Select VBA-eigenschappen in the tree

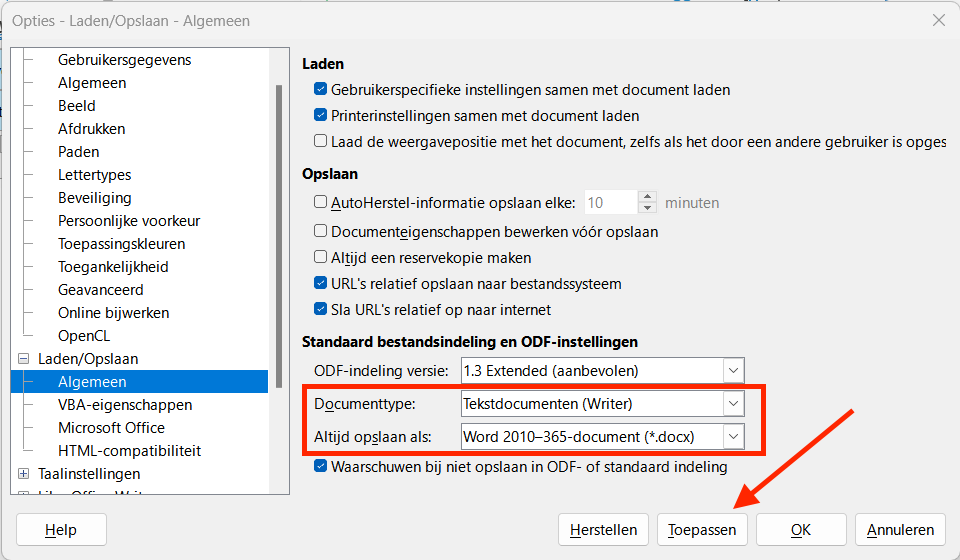click(x=125, y=405)
